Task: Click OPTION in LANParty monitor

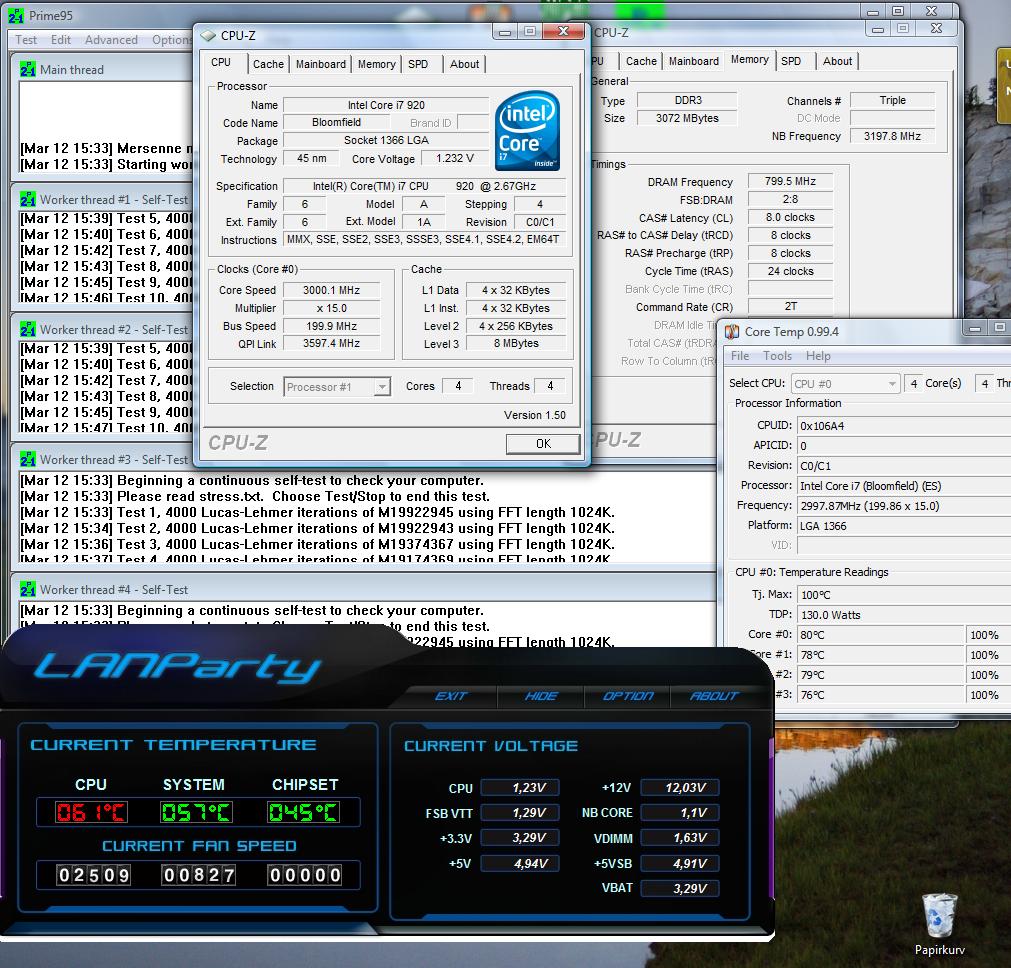Action: pos(627,696)
